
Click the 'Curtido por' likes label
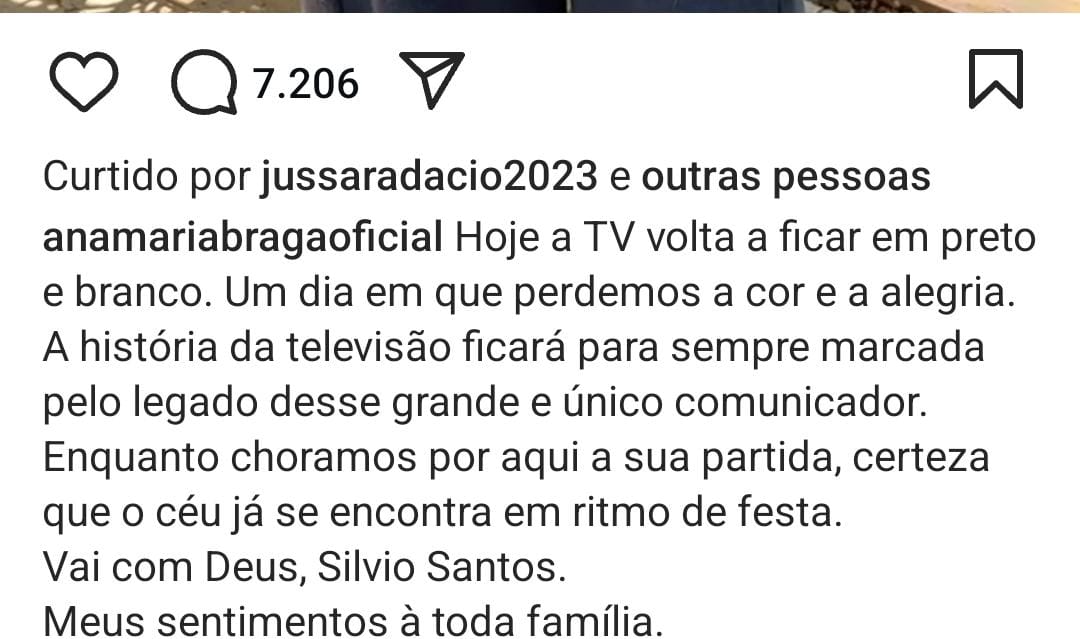click(147, 178)
